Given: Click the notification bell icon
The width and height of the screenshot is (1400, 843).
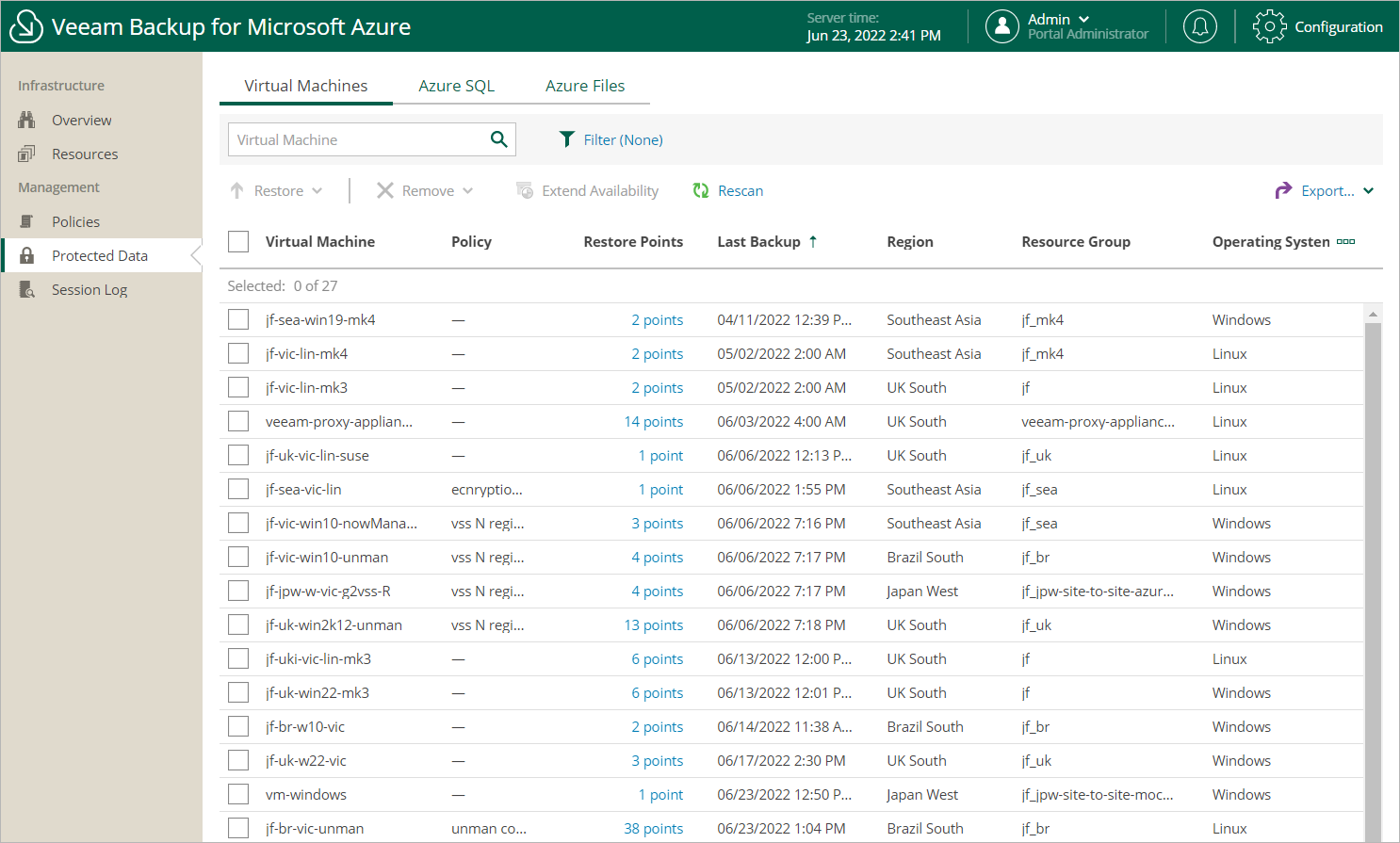Looking at the screenshot, I should pos(1199,26).
